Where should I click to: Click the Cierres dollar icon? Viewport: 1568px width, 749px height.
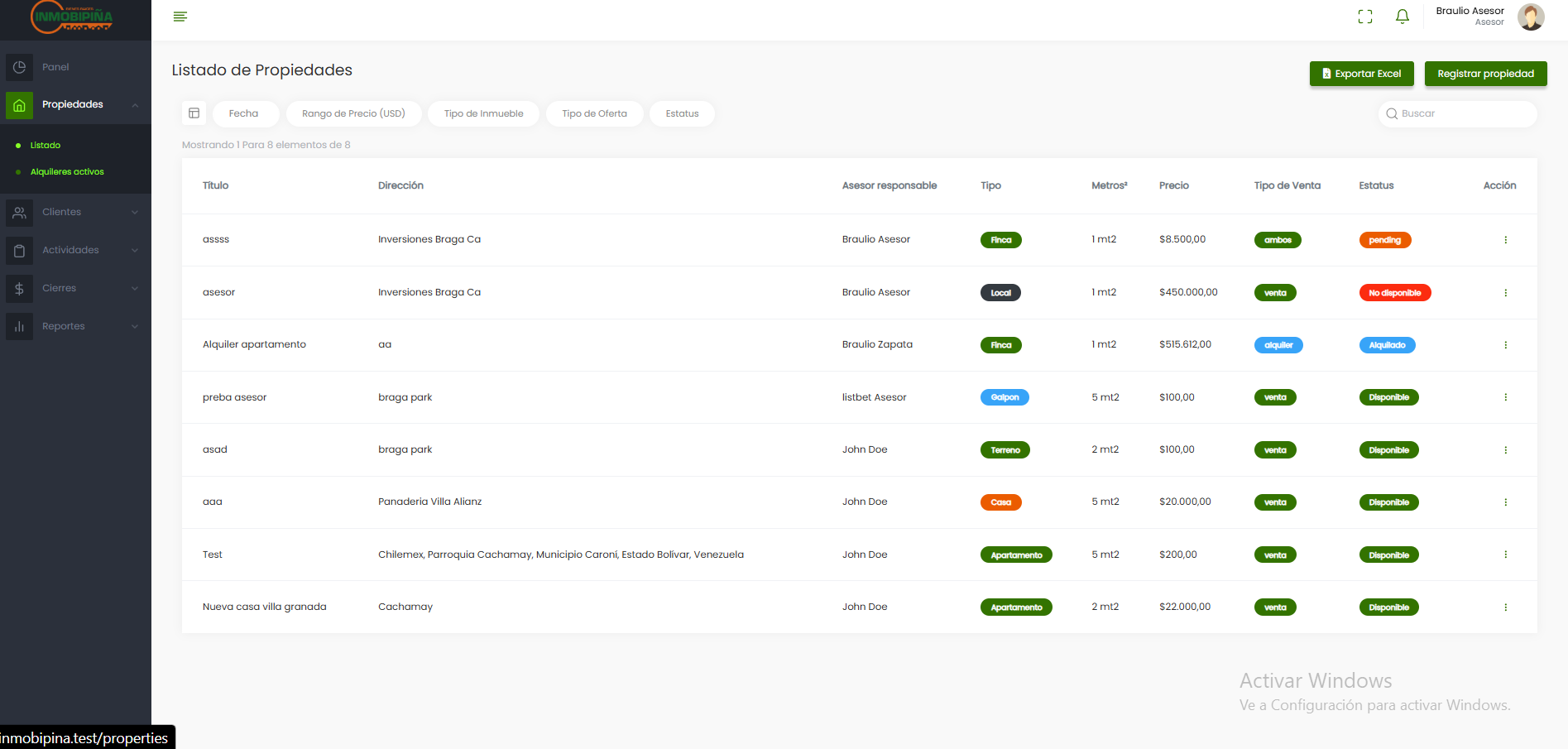(x=19, y=289)
